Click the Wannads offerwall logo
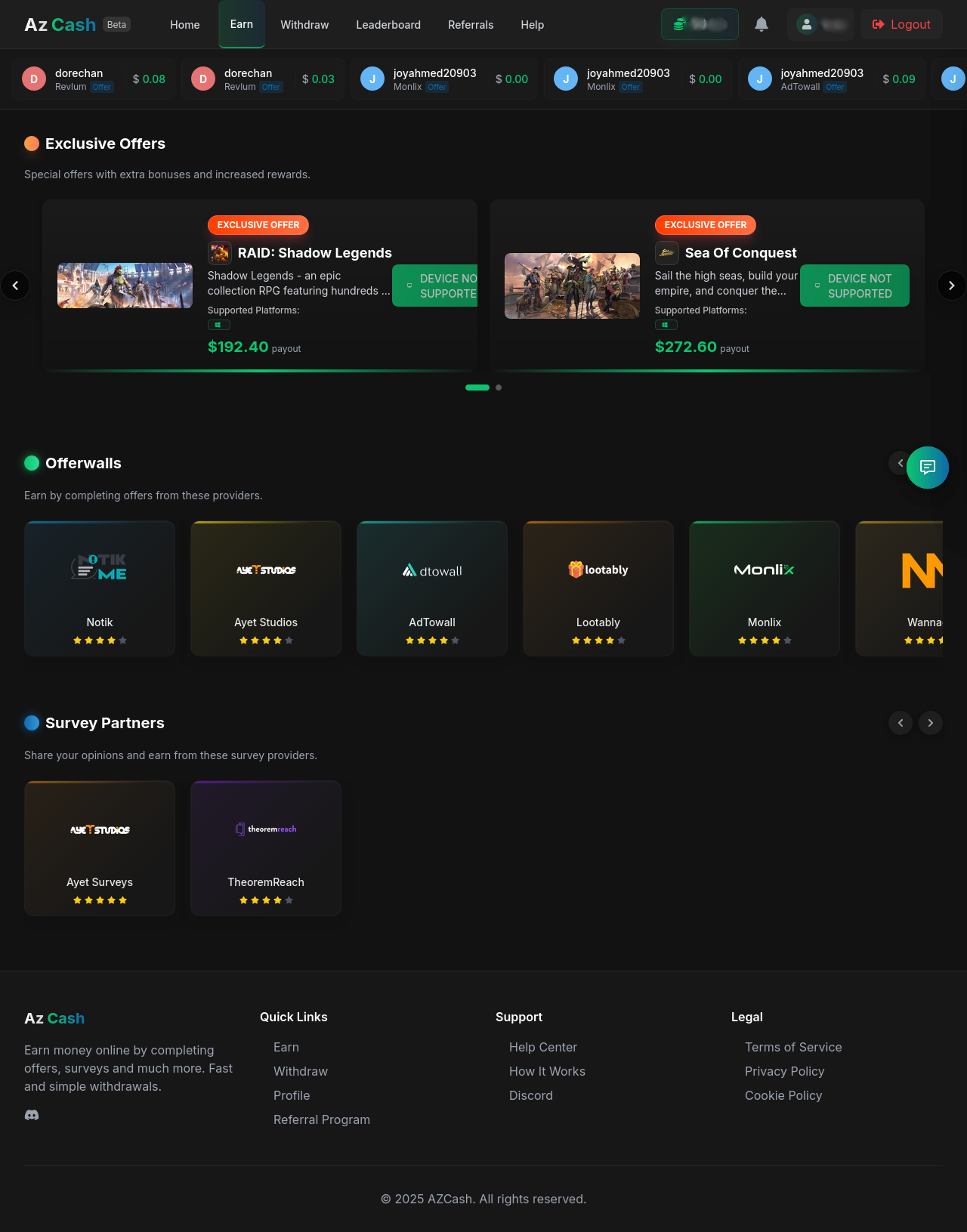 [x=922, y=570]
